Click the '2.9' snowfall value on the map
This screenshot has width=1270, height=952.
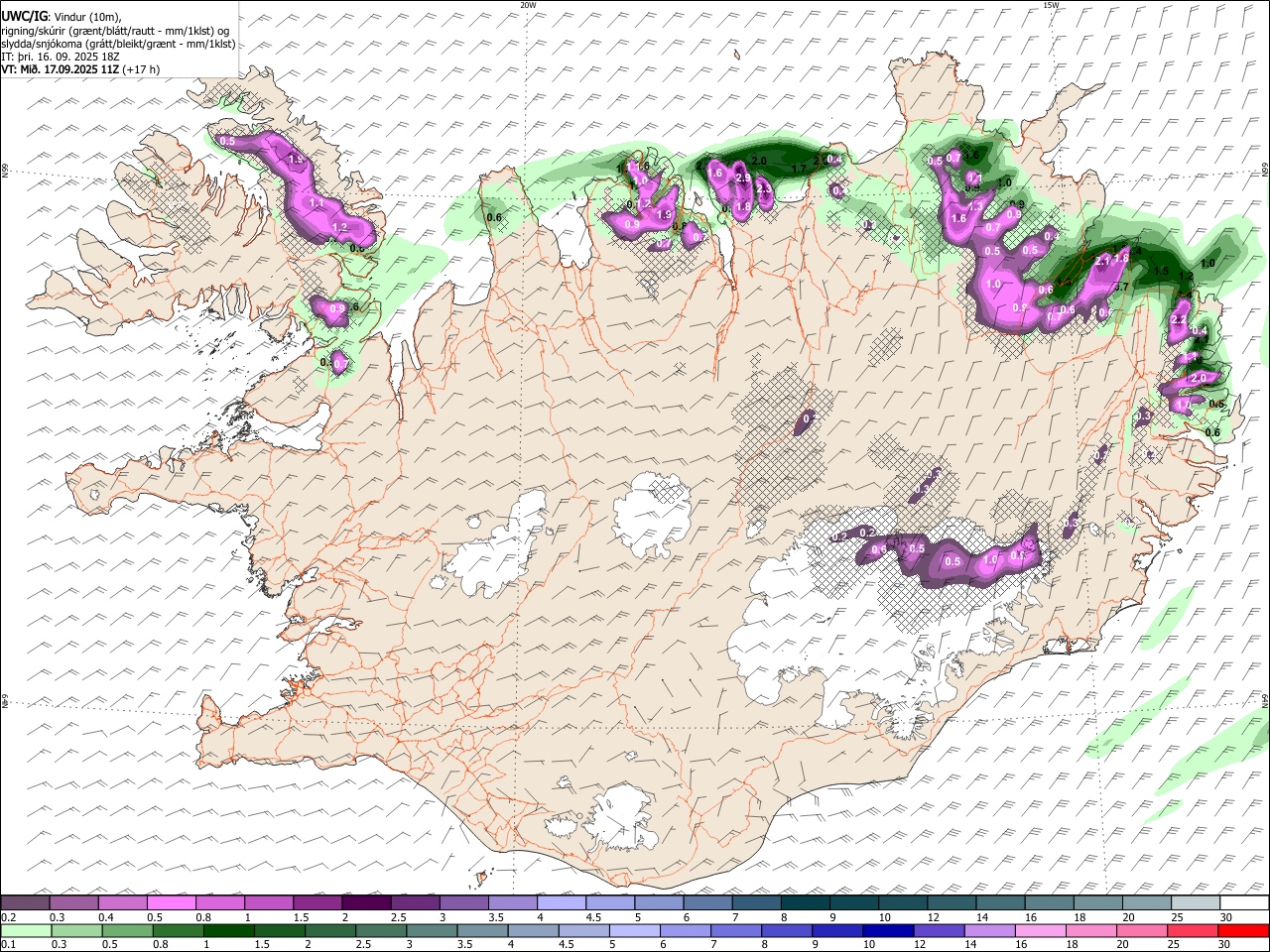[743, 178]
